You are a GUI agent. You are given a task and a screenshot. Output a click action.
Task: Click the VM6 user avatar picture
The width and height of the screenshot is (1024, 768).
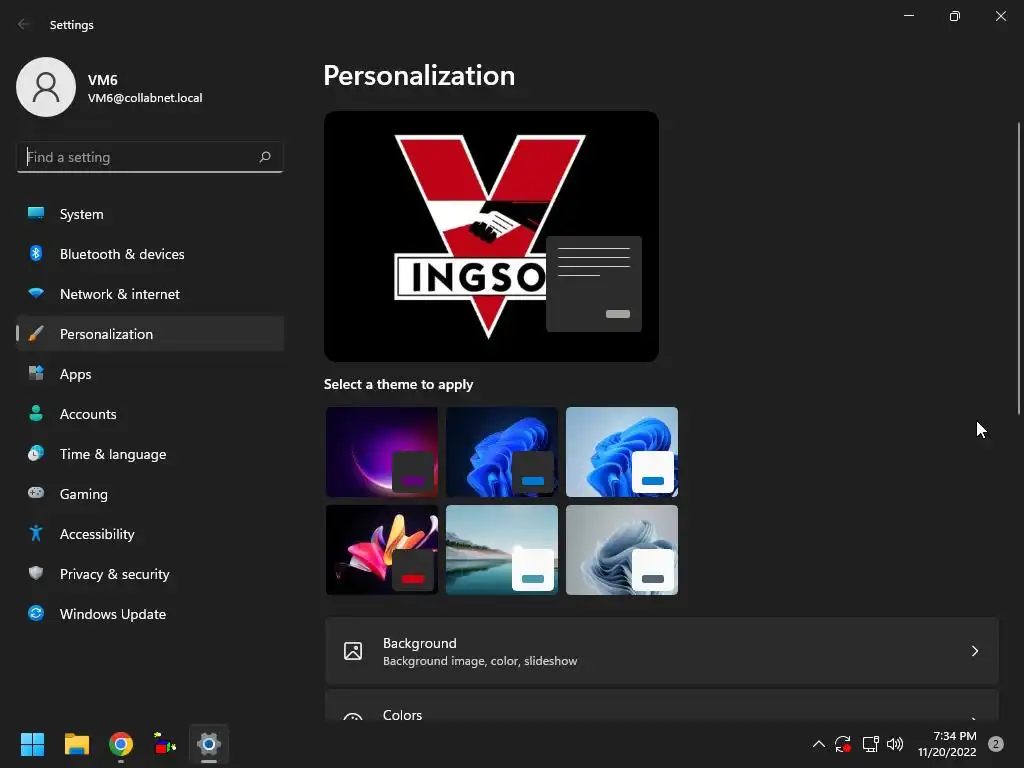46,87
